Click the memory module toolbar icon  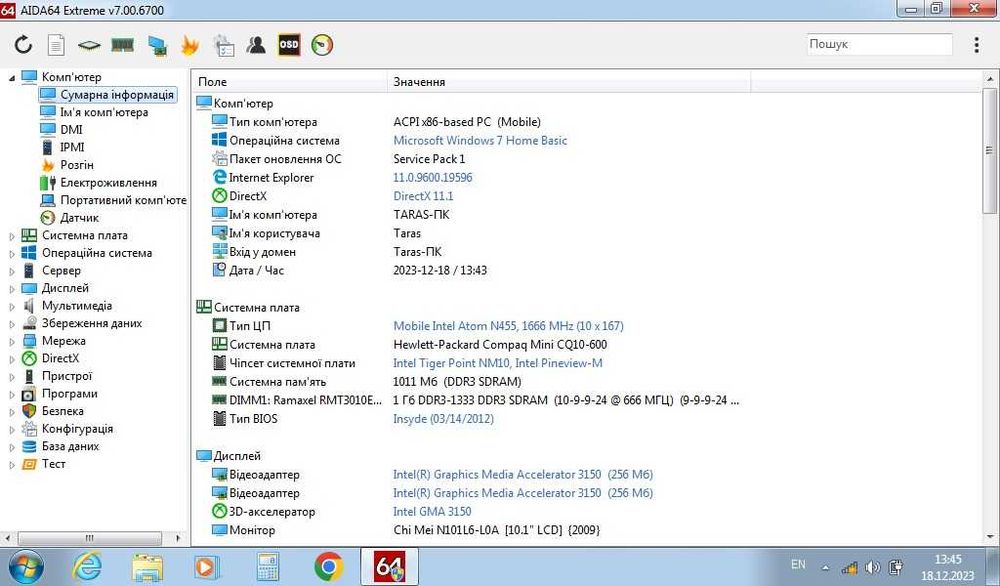pyautogui.click(x=122, y=45)
